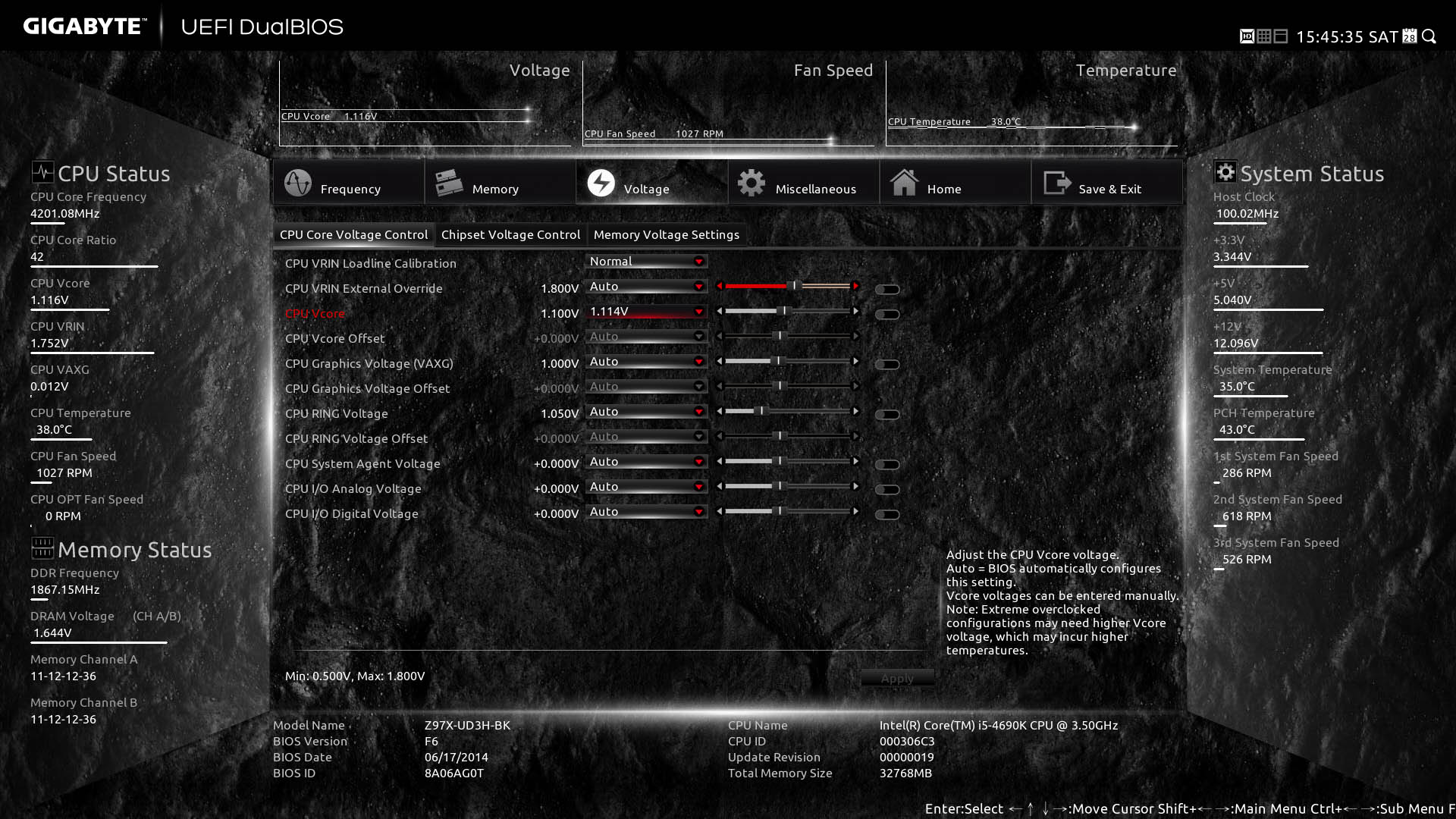Open the magnifier search icon top right
This screenshot has height=819, width=1456.
click(1430, 36)
